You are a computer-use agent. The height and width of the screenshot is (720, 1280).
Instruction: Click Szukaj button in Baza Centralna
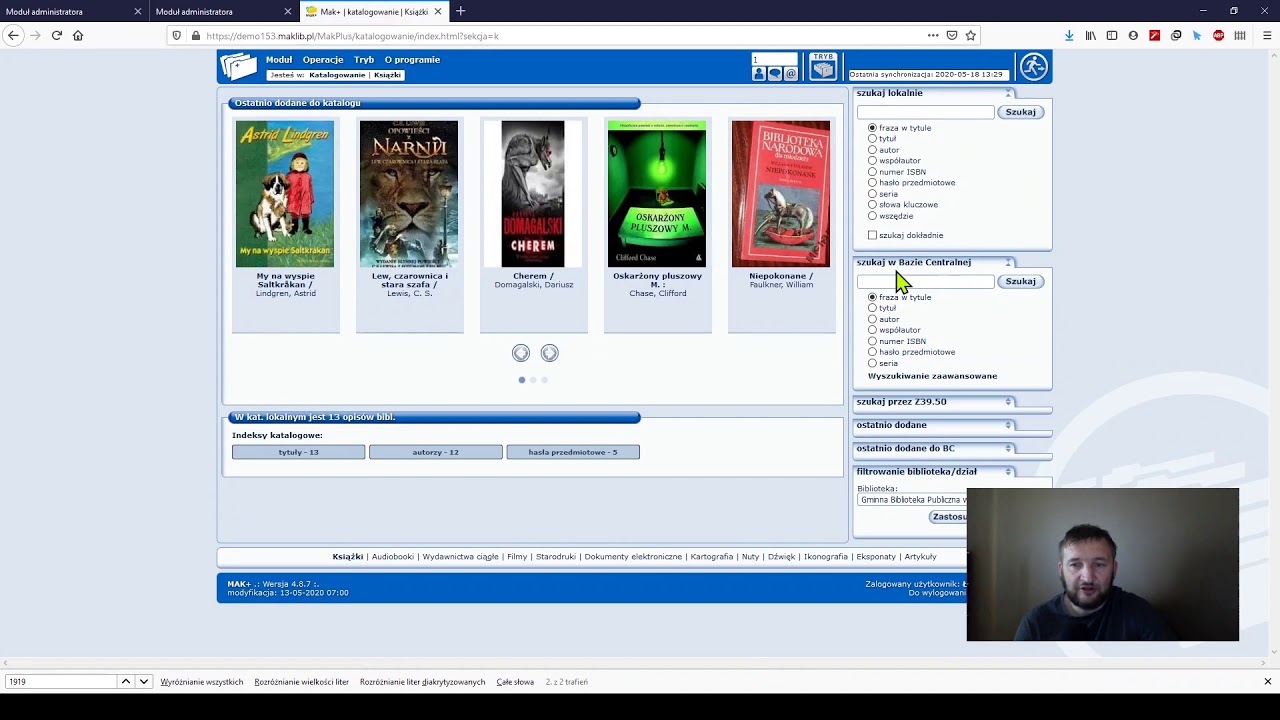tap(1020, 281)
